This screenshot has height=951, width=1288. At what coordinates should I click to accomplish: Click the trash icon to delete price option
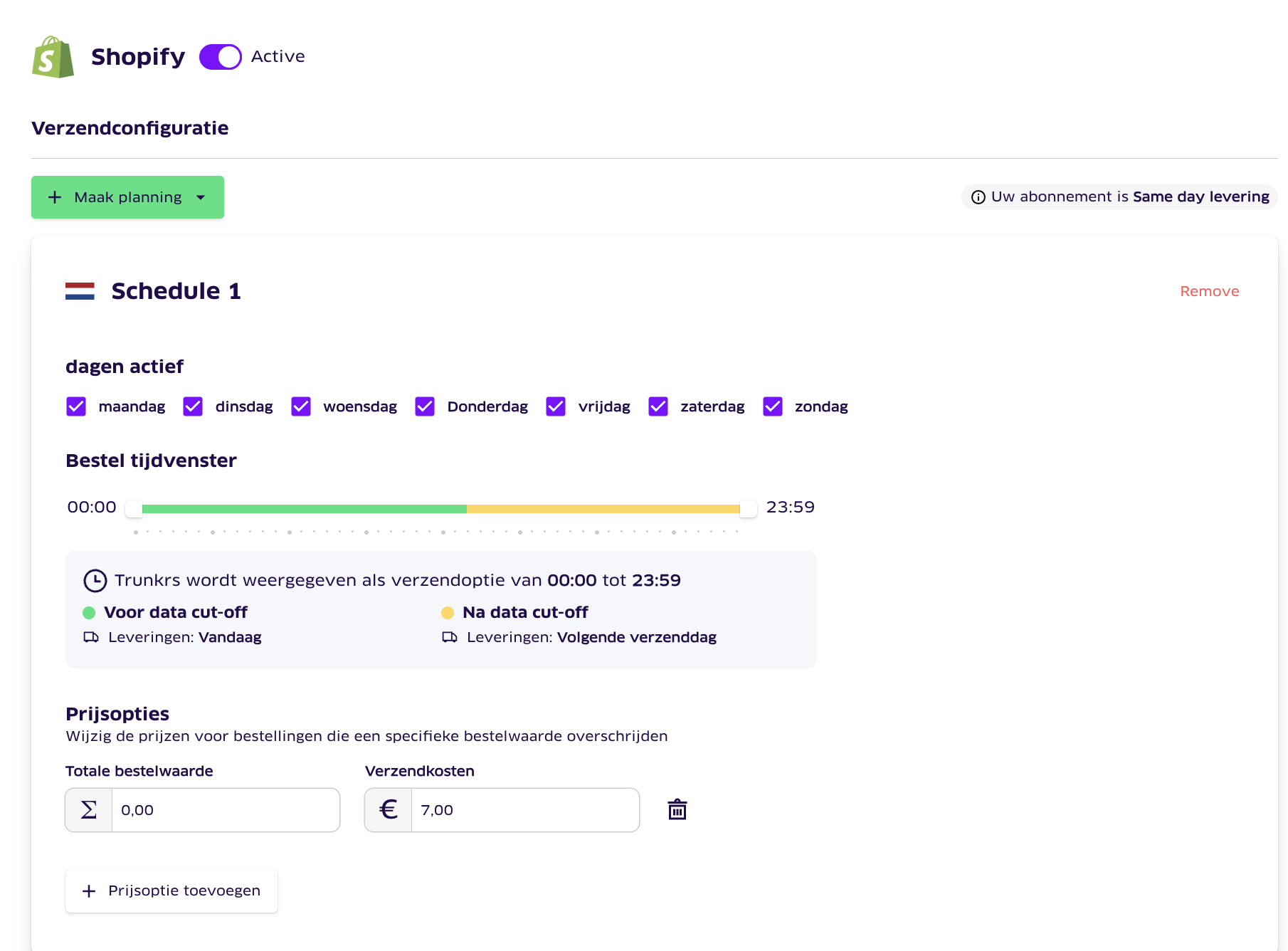point(677,809)
